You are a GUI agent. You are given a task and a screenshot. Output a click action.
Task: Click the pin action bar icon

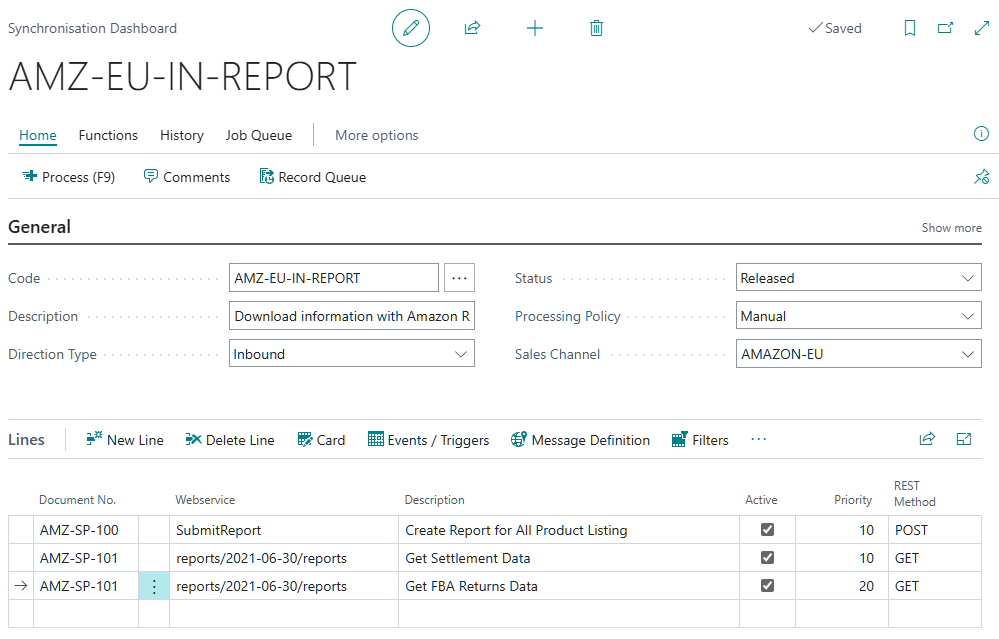(982, 176)
